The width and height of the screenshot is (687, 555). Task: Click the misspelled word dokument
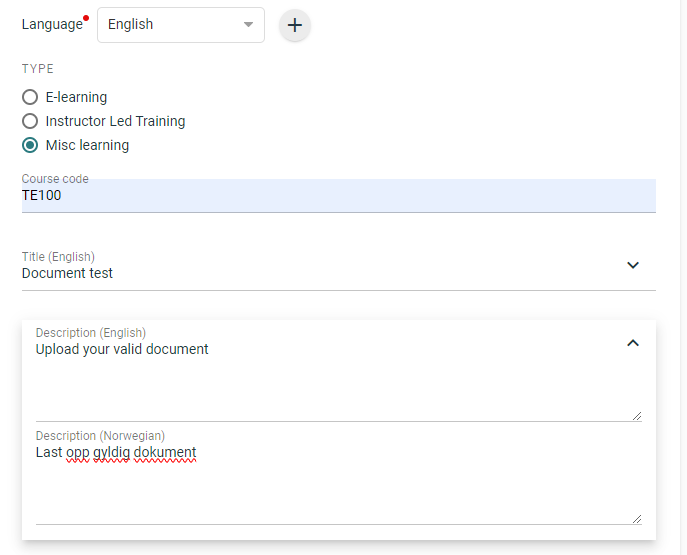click(165, 452)
